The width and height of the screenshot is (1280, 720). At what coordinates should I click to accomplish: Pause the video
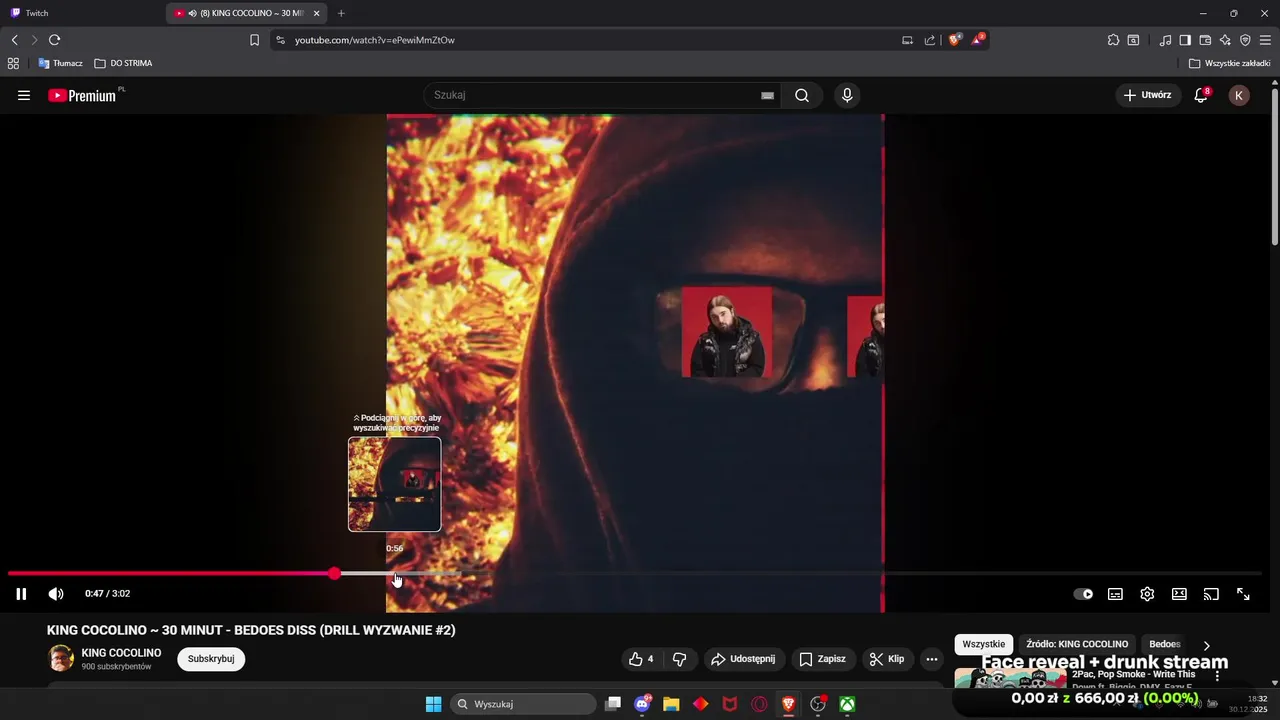21,594
